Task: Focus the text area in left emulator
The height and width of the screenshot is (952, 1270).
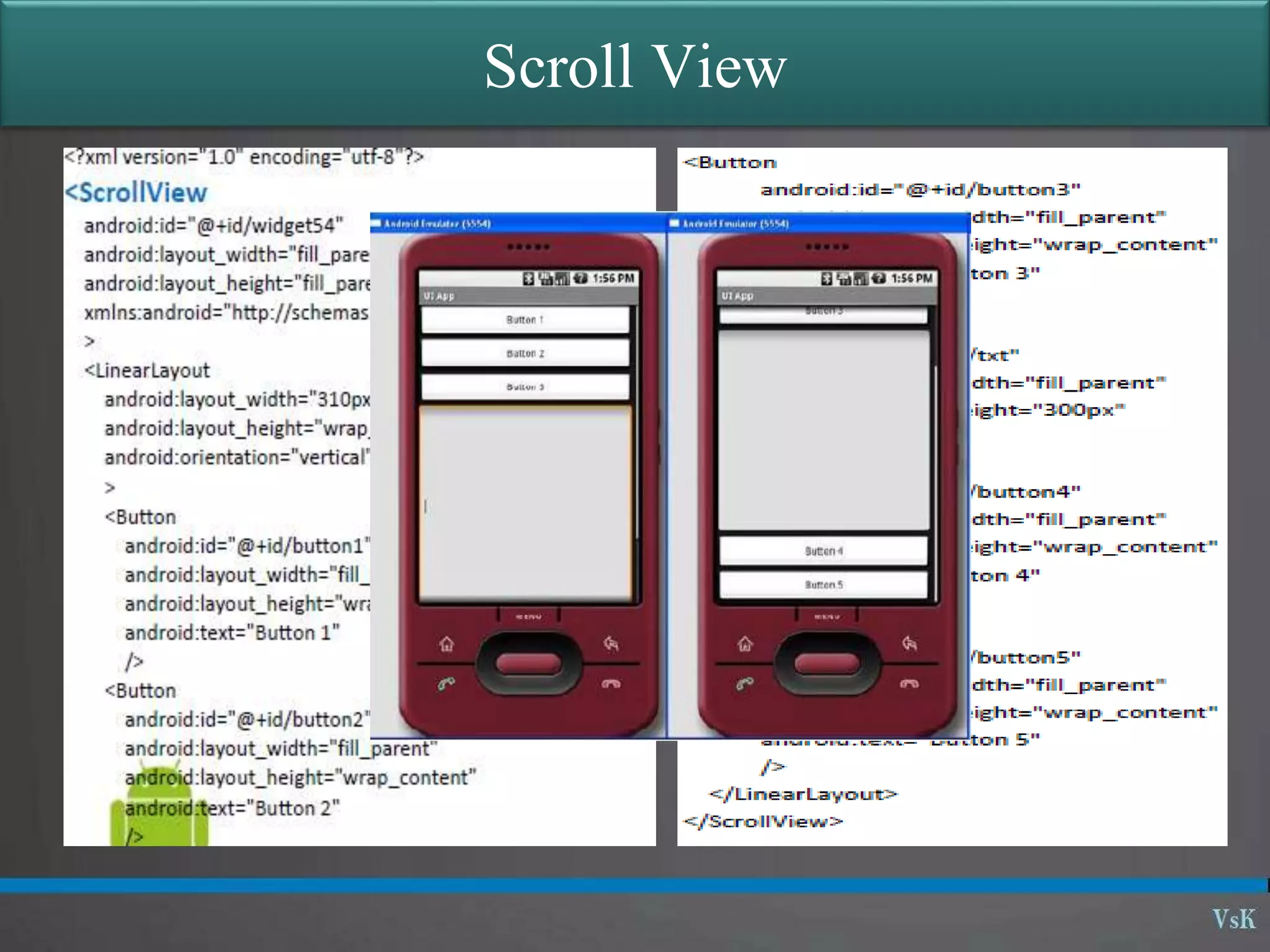Action: click(x=525, y=503)
